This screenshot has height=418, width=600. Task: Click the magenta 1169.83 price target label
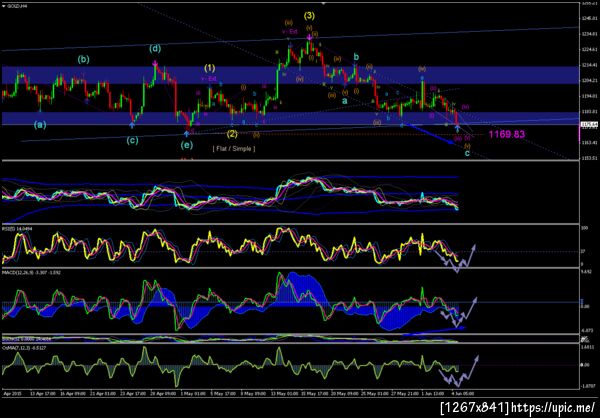coord(507,134)
